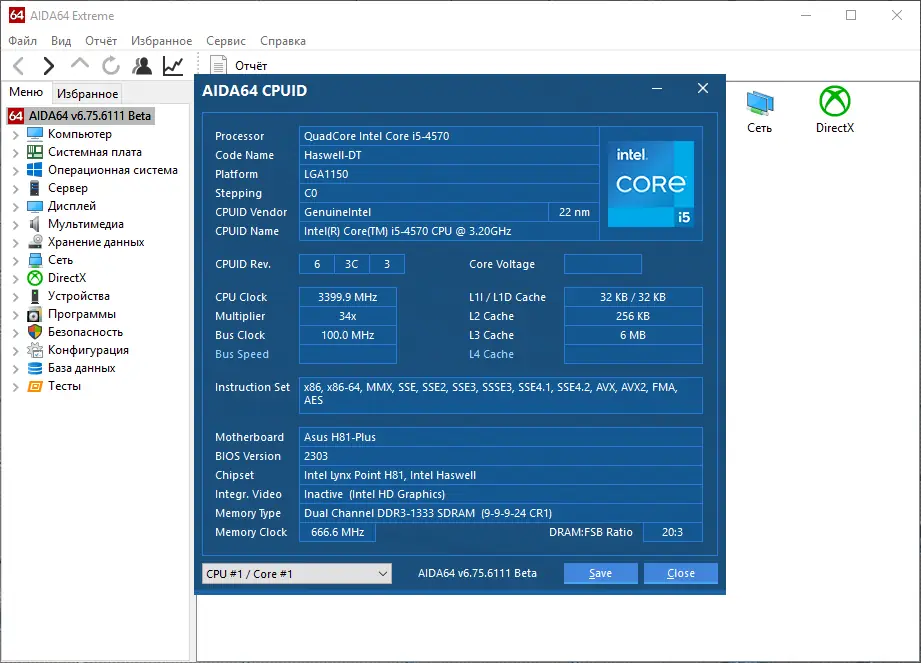This screenshot has height=663, width=921.
Task: Click the DRAM:FSB Ratio 20:3 value
Action: [x=673, y=532]
